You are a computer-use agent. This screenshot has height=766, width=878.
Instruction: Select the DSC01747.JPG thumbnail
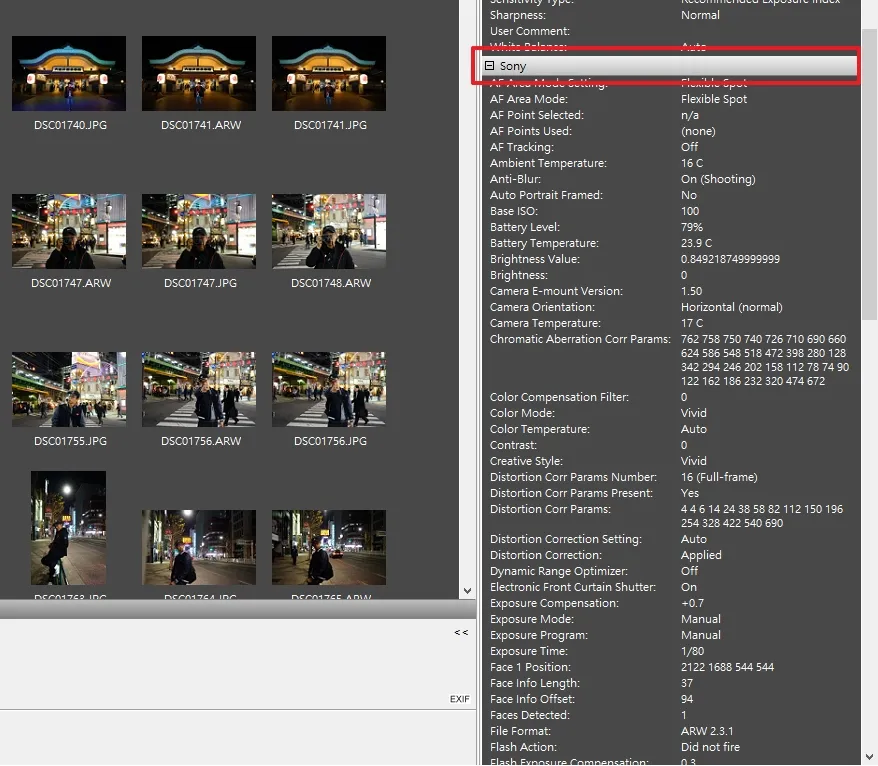coord(199,231)
